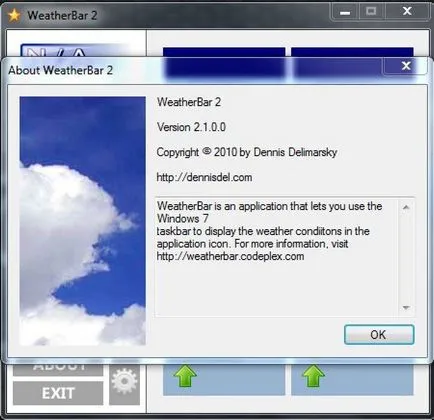Click the WeatherBar 2 product name label
The height and width of the screenshot is (420, 434).
click(189, 102)
